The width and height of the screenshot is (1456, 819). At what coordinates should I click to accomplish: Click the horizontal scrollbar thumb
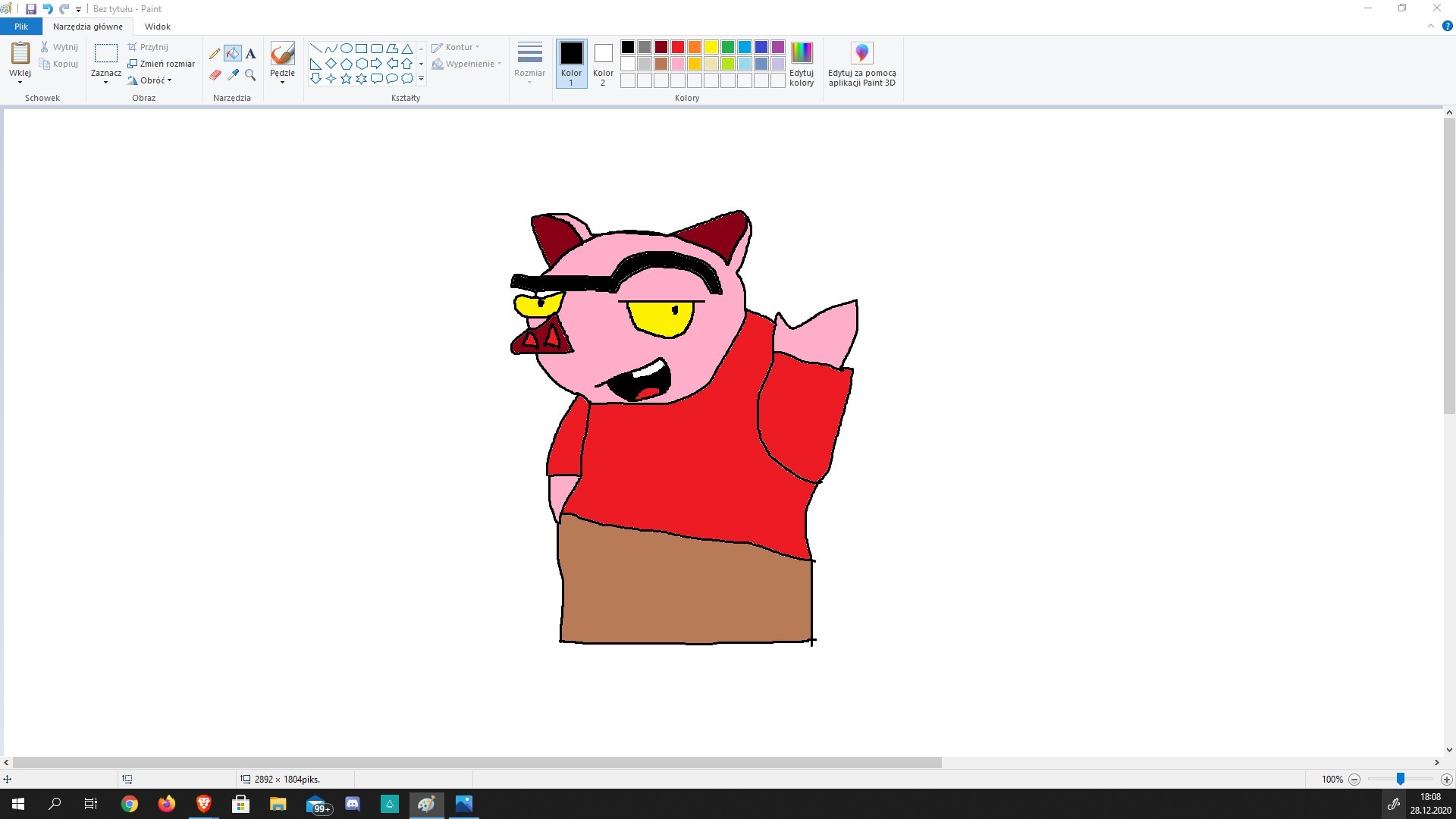tap(477, 763)
